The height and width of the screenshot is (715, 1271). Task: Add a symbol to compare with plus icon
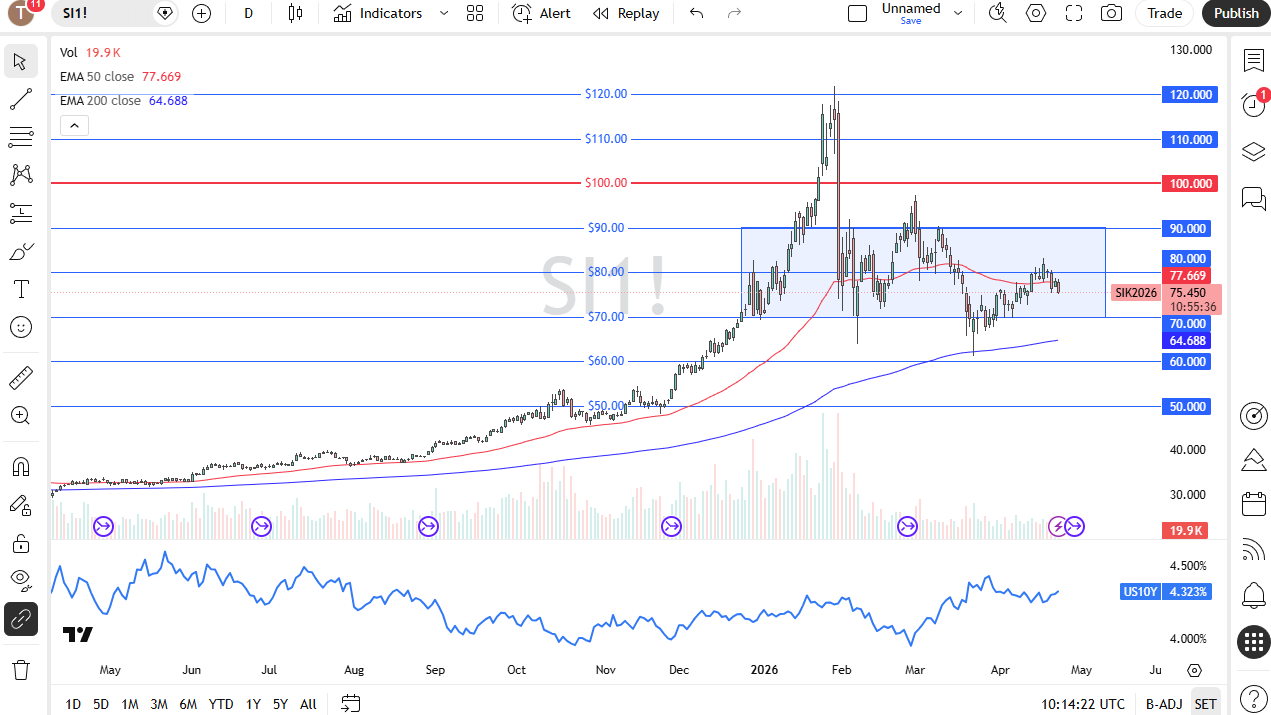(x=202, y=13)
